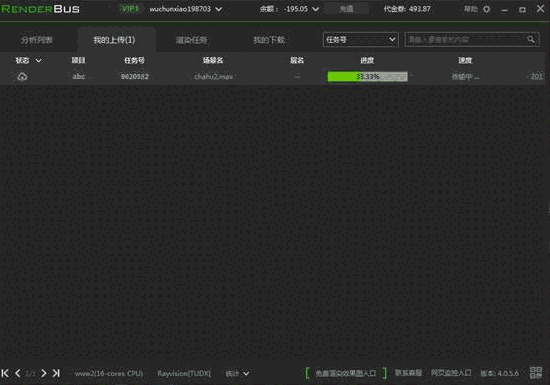Click the version 4.0.5.6 label
The height and width of the screenshot is (385, 550).
[x=499, y=373]
